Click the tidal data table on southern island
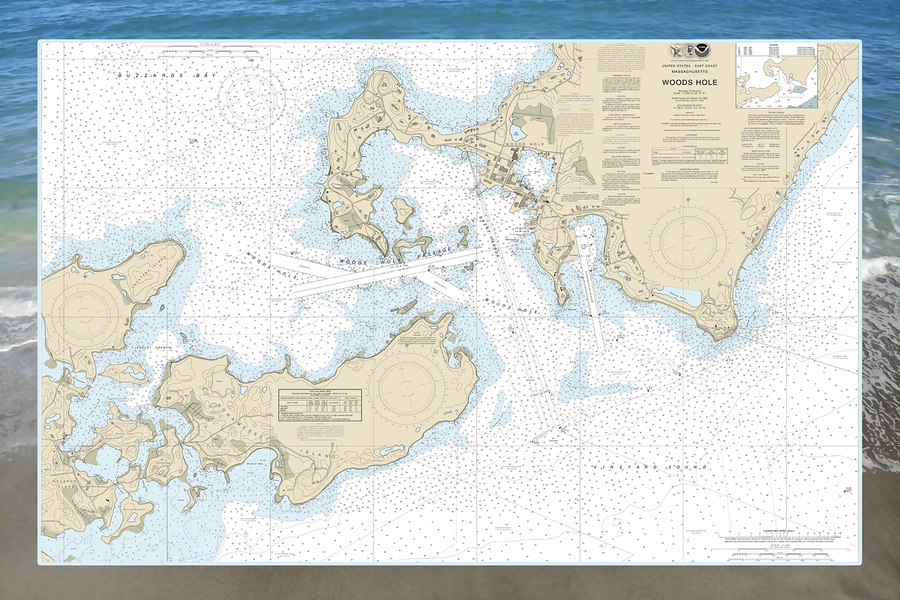Viewport: 900px width, 600px height. 320,403
